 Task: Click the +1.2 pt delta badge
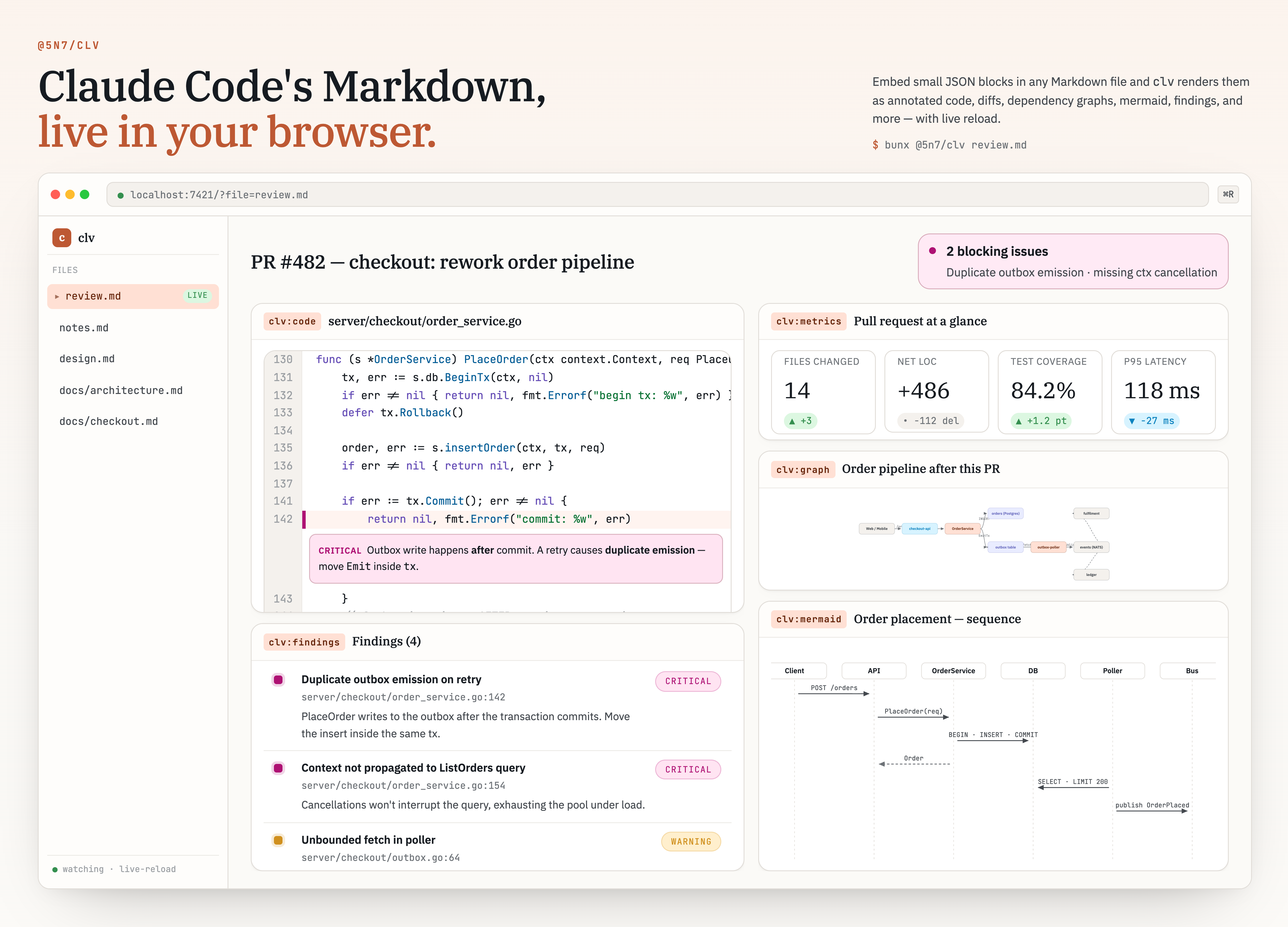tap(1041, 421)
